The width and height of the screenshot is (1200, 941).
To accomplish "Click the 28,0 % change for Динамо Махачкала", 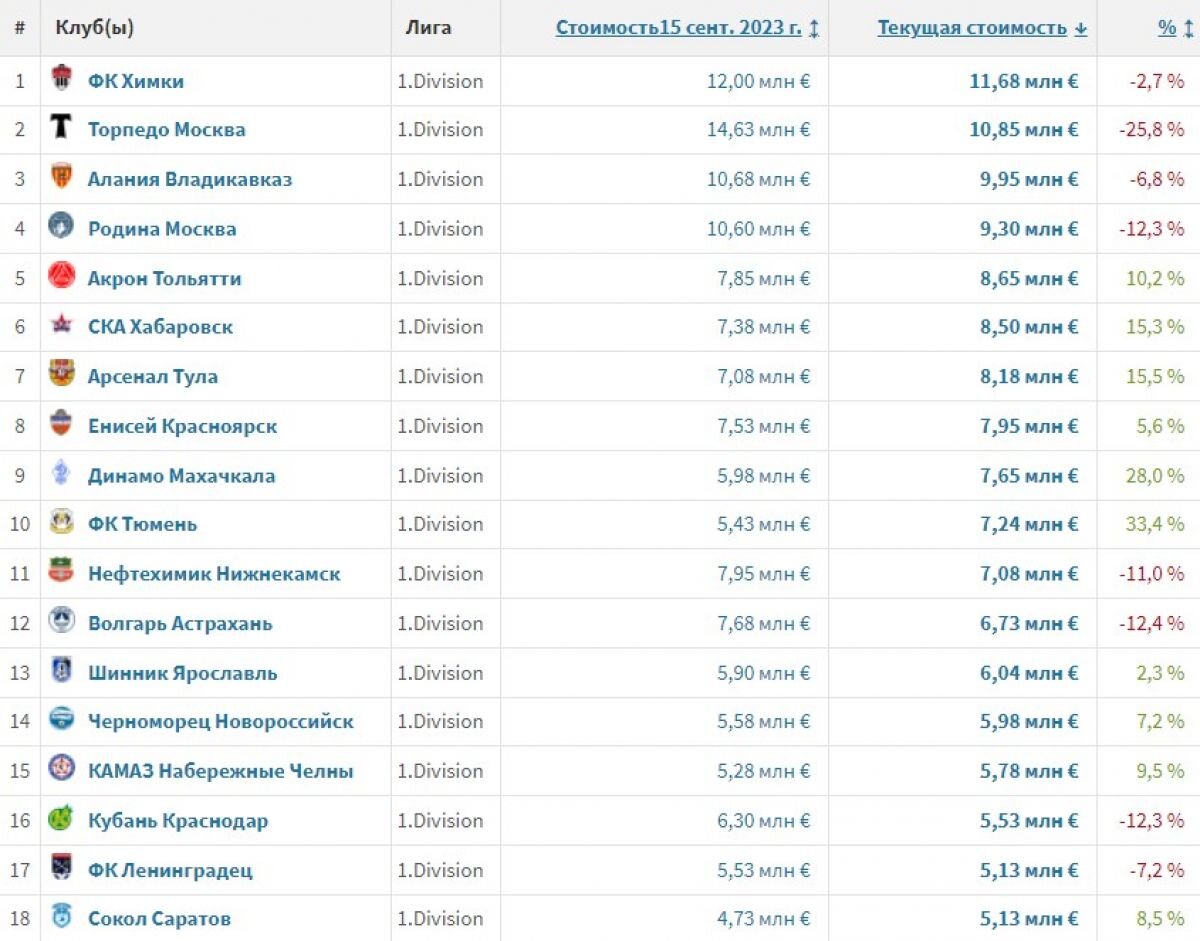I will pos(1155,476).
